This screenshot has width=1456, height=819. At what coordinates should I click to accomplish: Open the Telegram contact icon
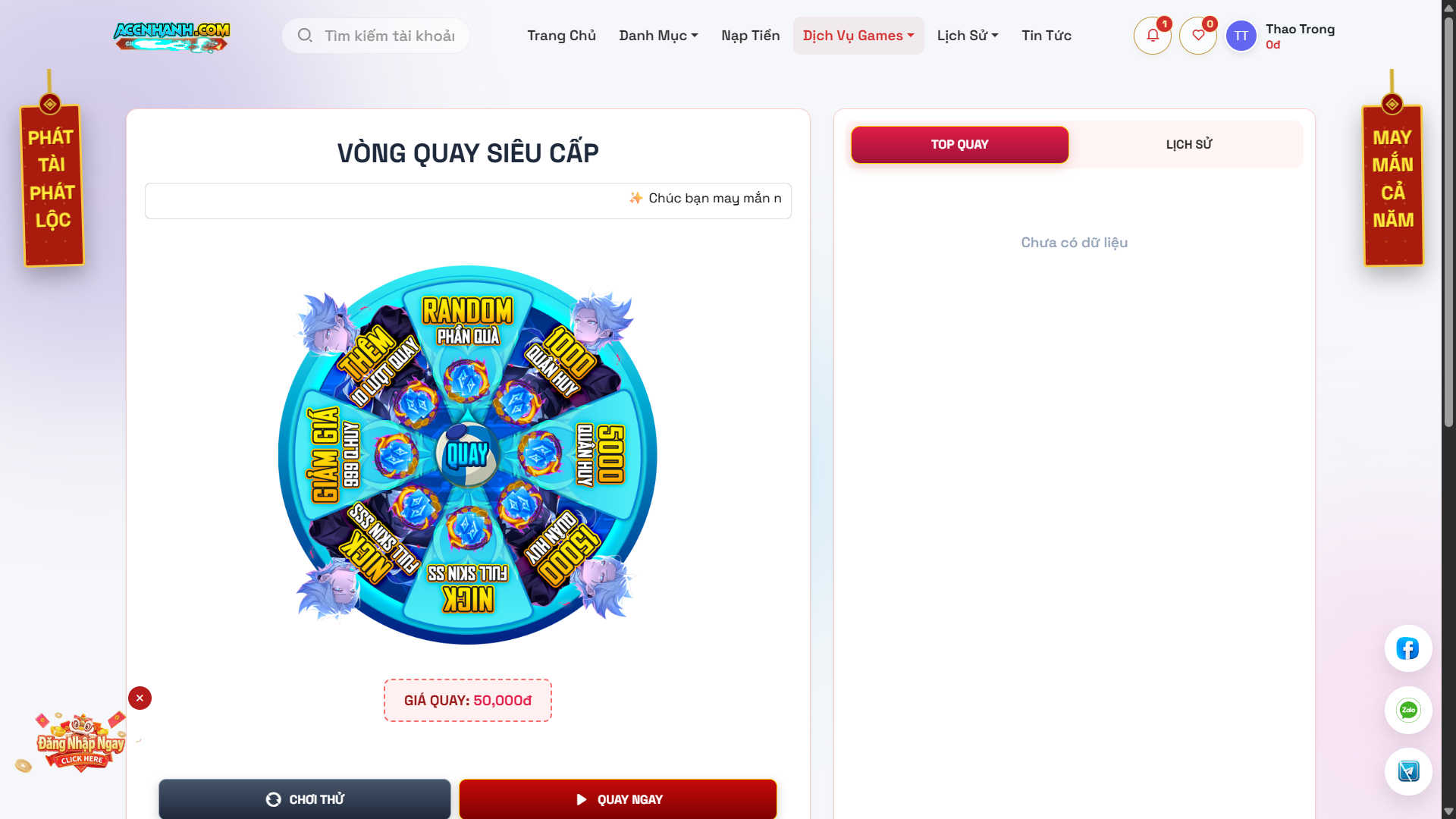tap(1408, 771)
